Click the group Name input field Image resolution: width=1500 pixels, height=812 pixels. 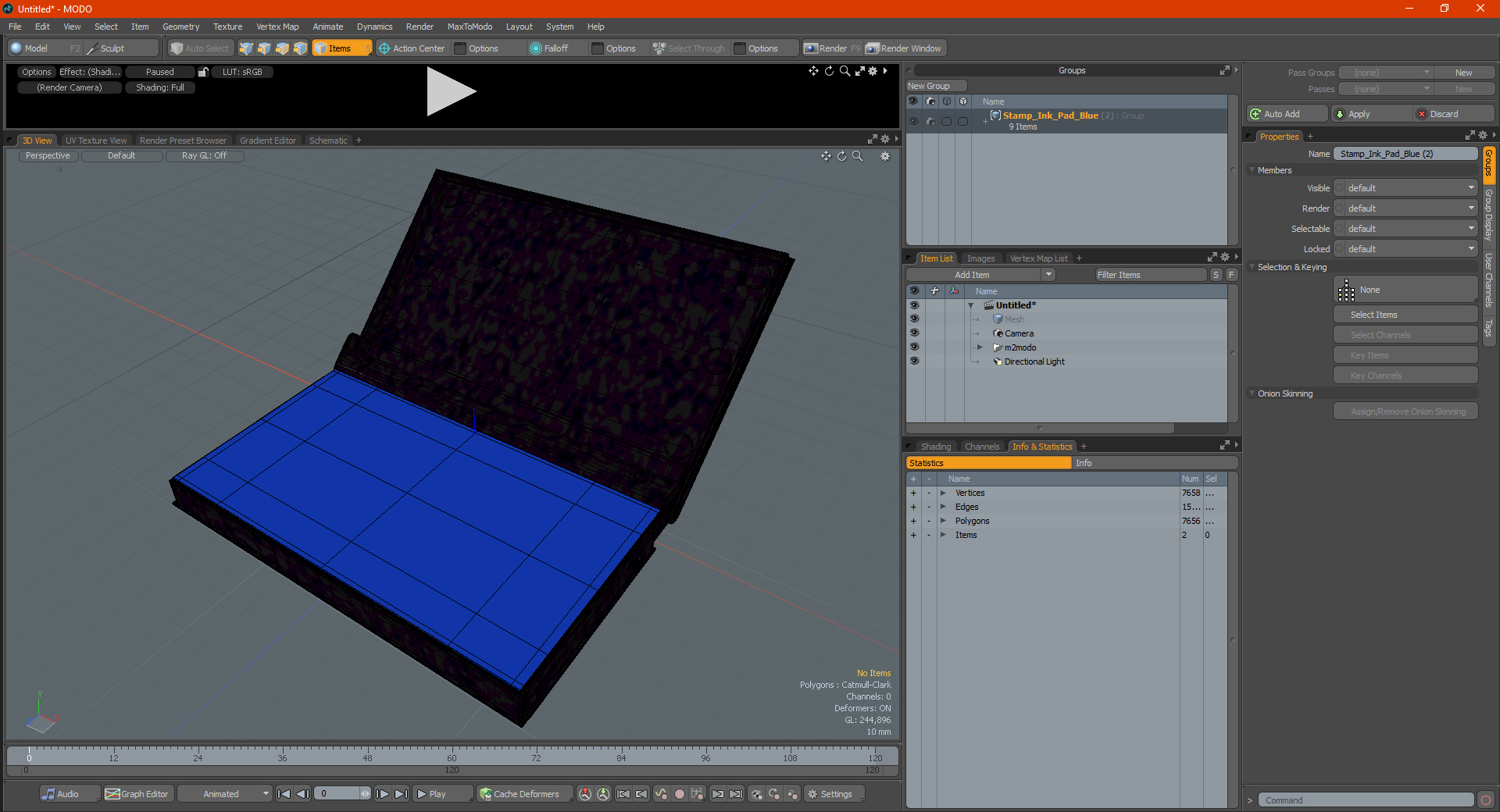(x=1405, y=154)
